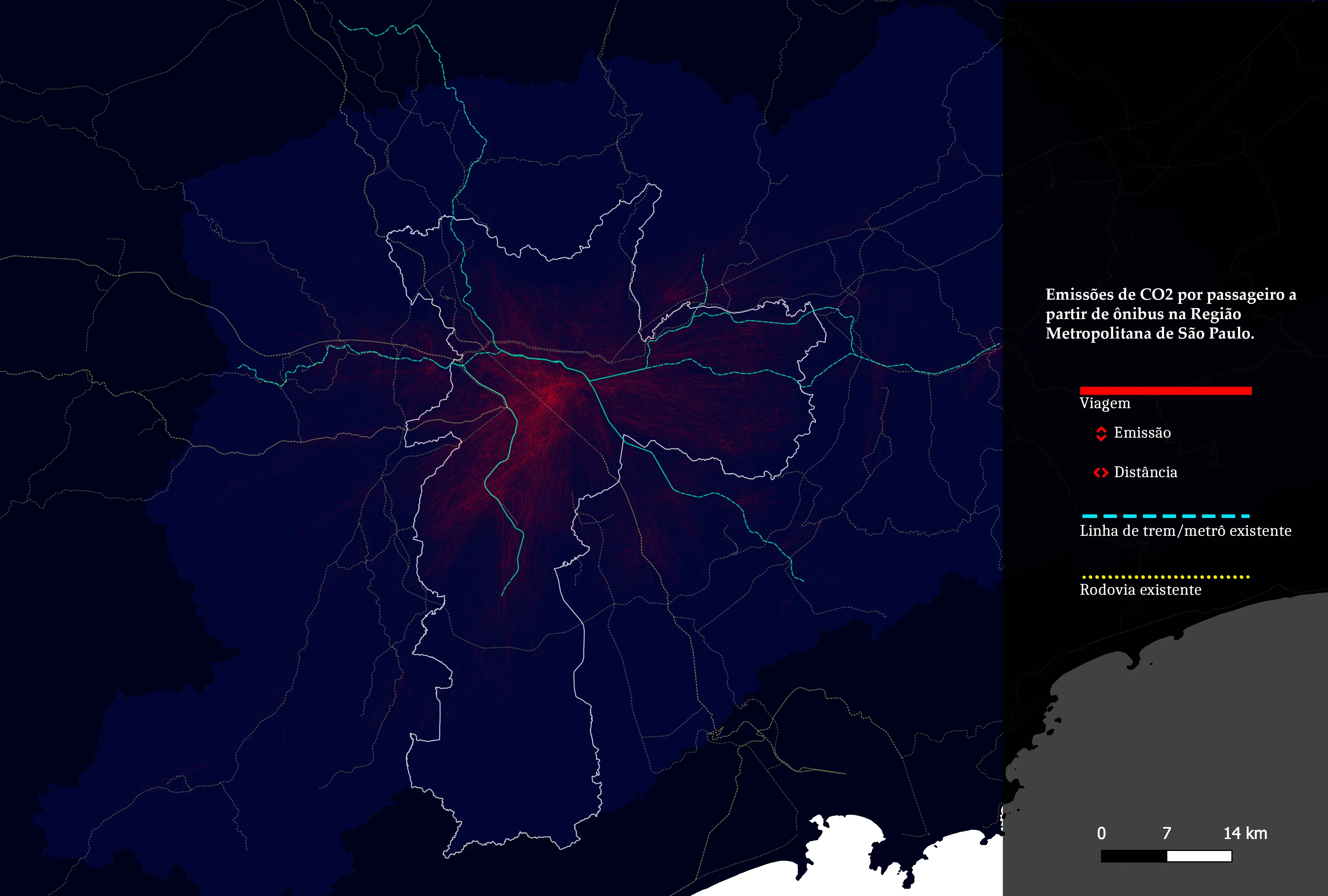Click the dotted yellow Rodovia line symbol
Screen dimensions: 1328x896
click(x=1166, y=577)
